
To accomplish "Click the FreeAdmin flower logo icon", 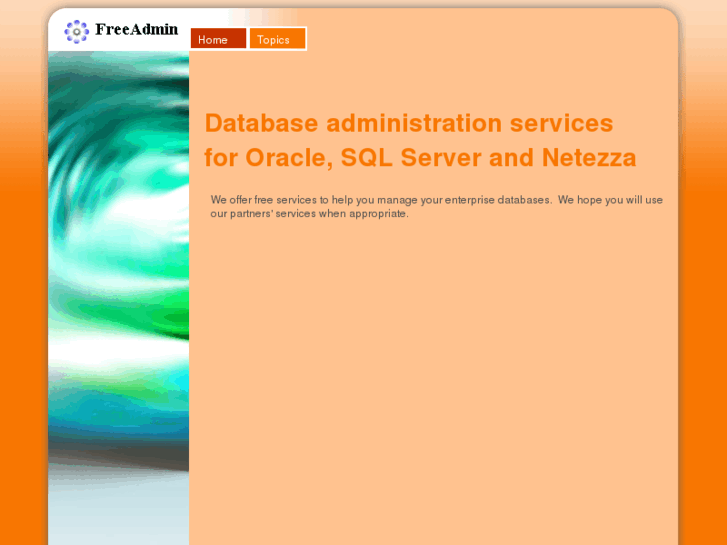I will click(77, 32).
